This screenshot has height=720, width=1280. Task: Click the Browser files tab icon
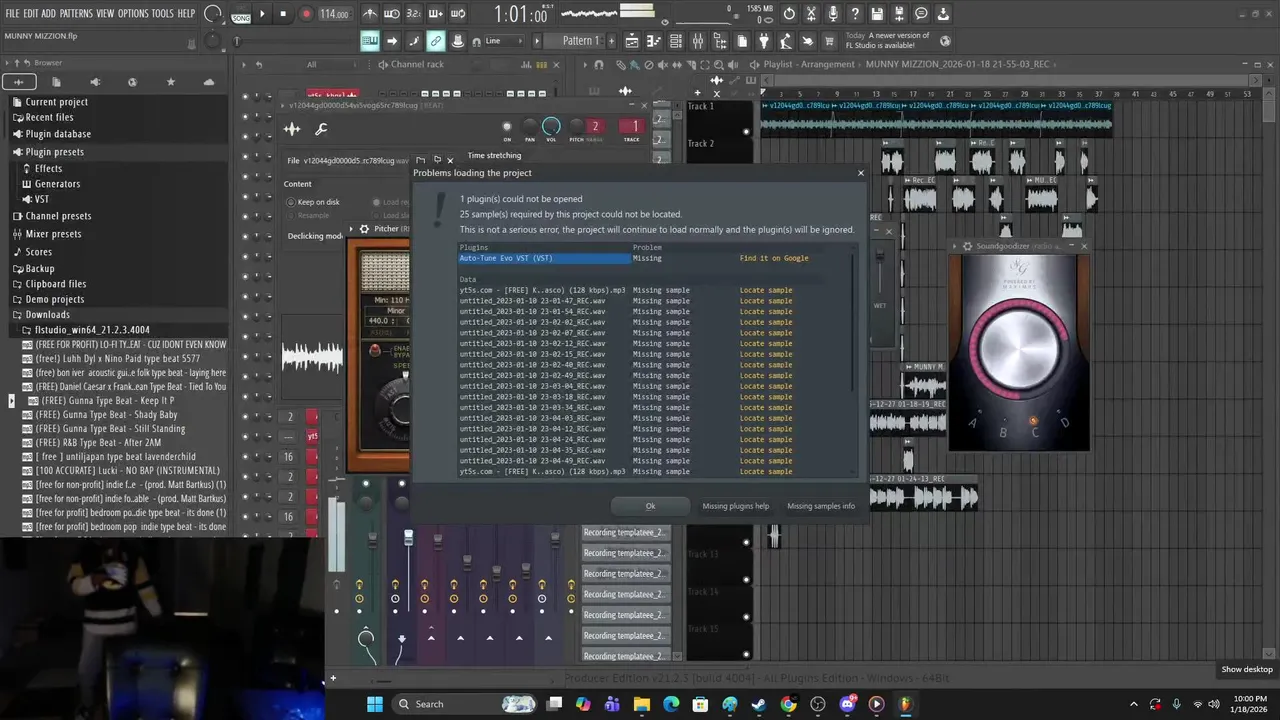[56, 82]
